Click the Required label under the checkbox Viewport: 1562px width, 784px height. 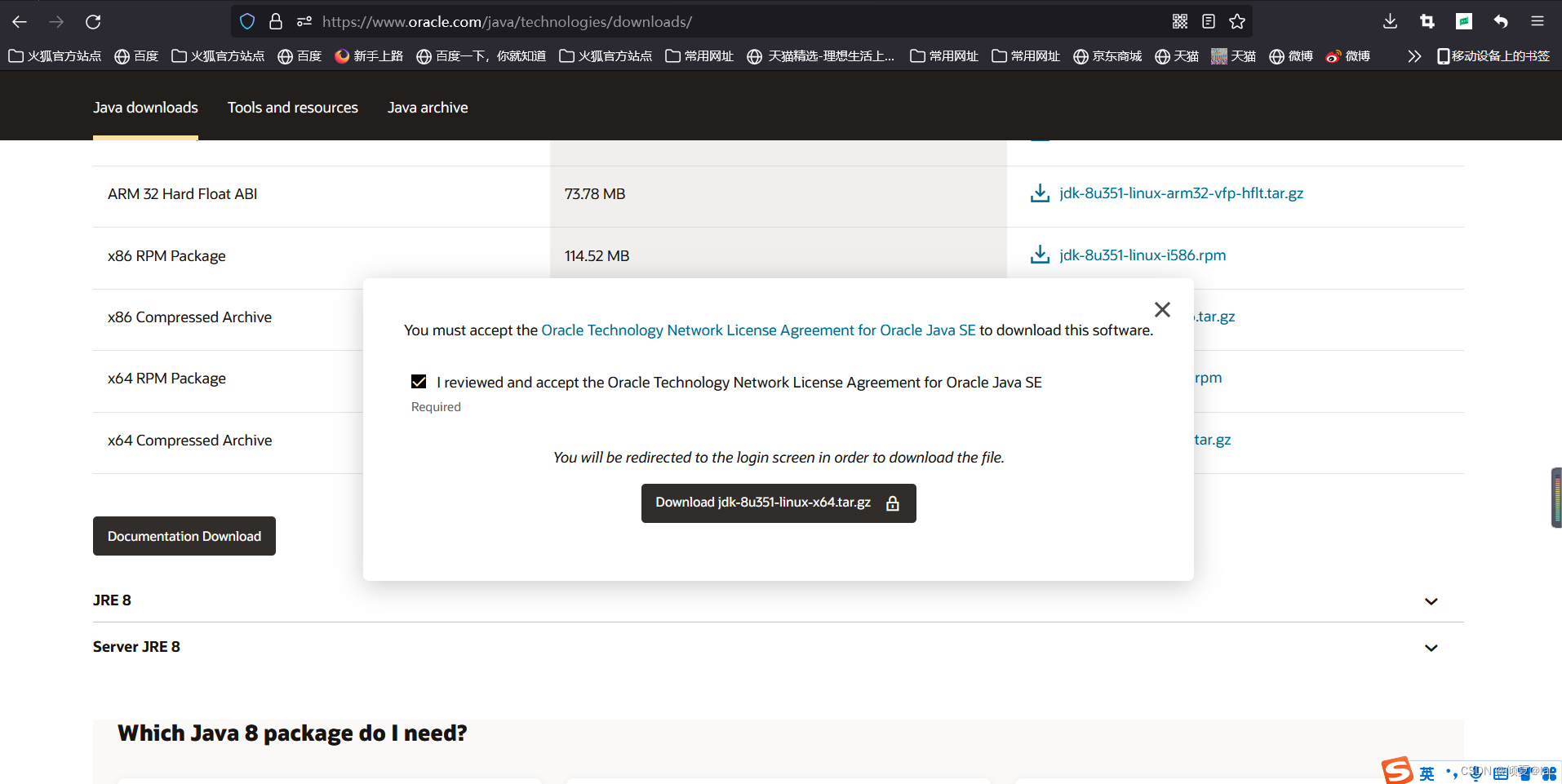click(x=436, y=407)
